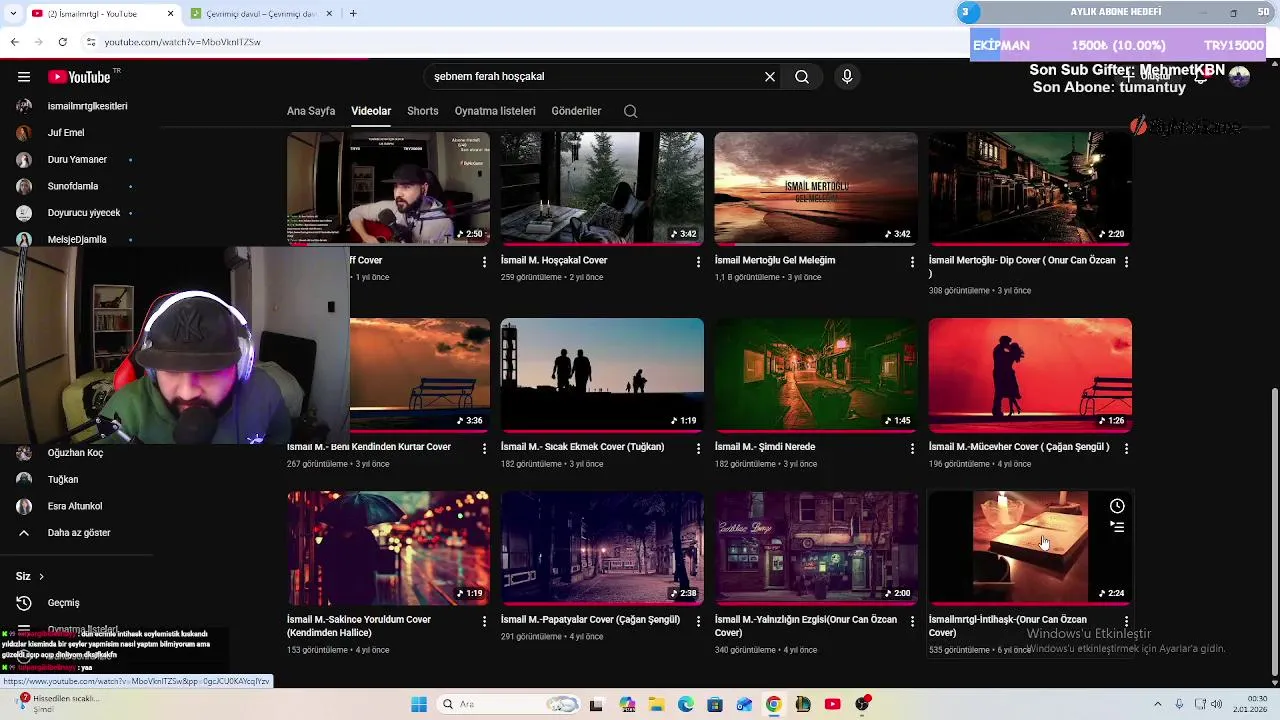Open options for Mücevher Cover video

pos(1126,449)
